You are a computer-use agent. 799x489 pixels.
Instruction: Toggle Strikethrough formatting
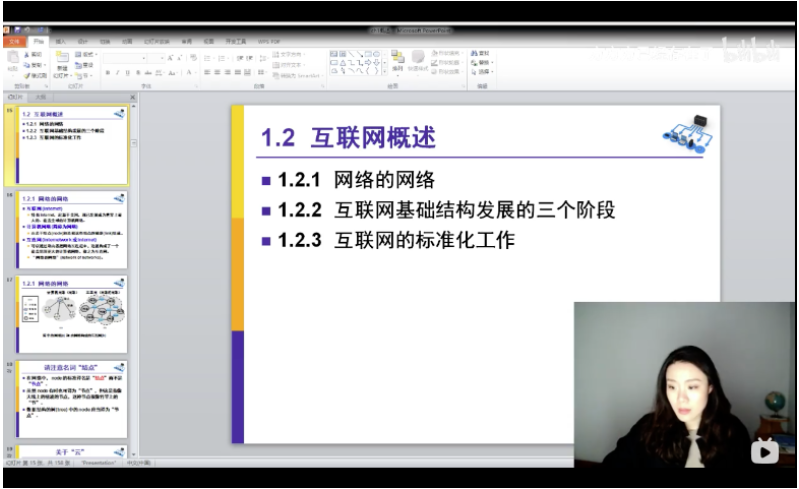click(x=148, y=73)
